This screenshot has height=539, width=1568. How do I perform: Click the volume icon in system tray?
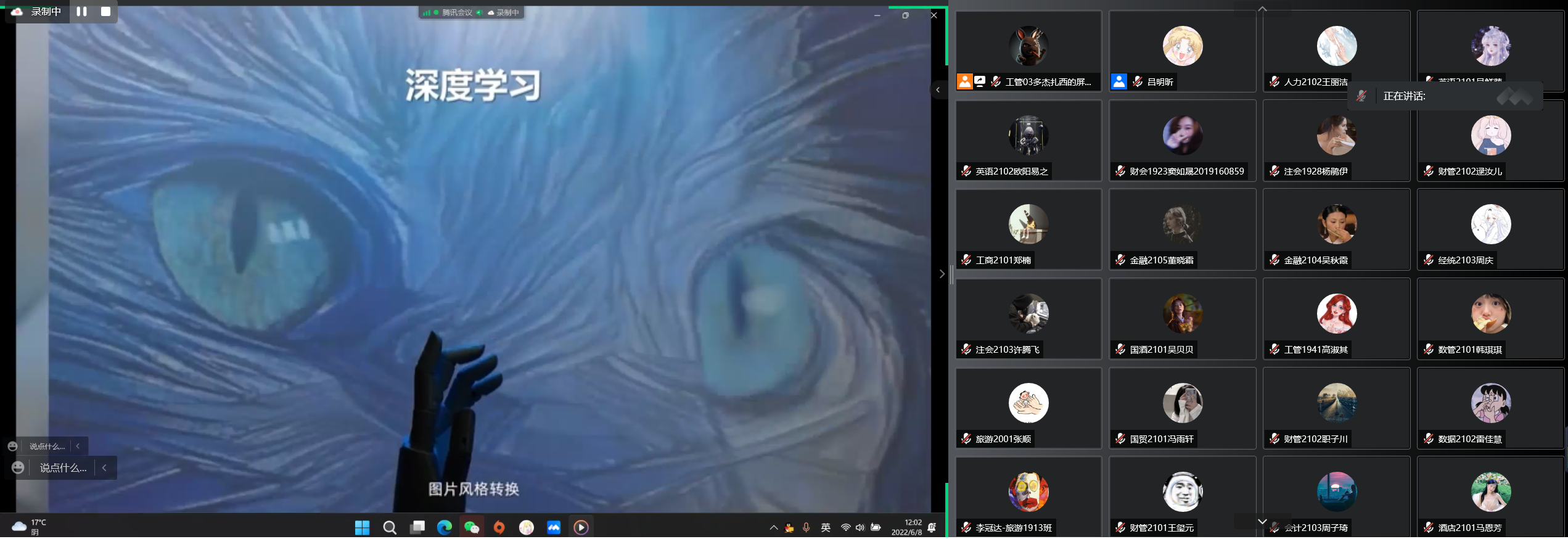(x=860, y=528)
